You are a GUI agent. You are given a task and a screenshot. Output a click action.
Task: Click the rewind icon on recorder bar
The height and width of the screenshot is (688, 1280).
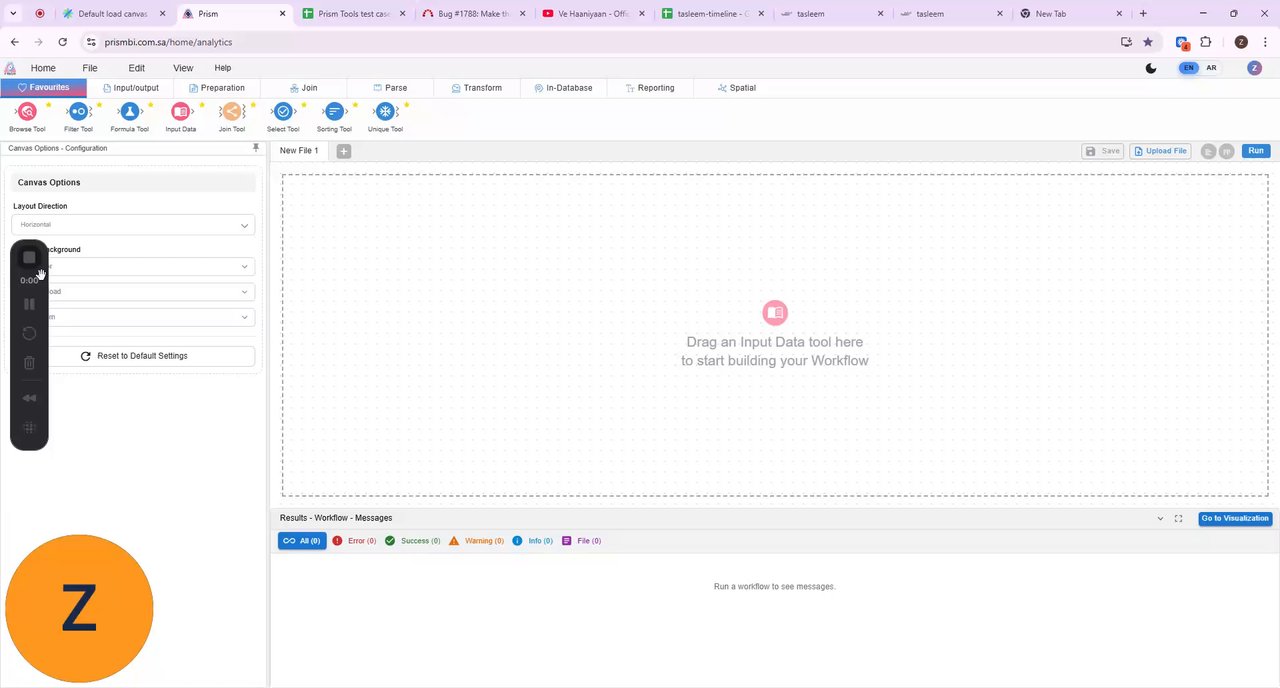click(29, 398)
